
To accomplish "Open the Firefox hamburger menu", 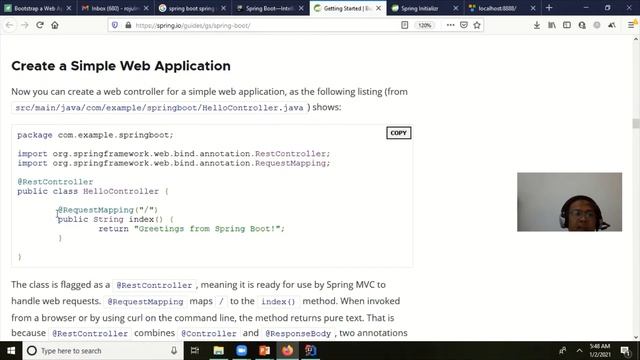I will (631, 25).
